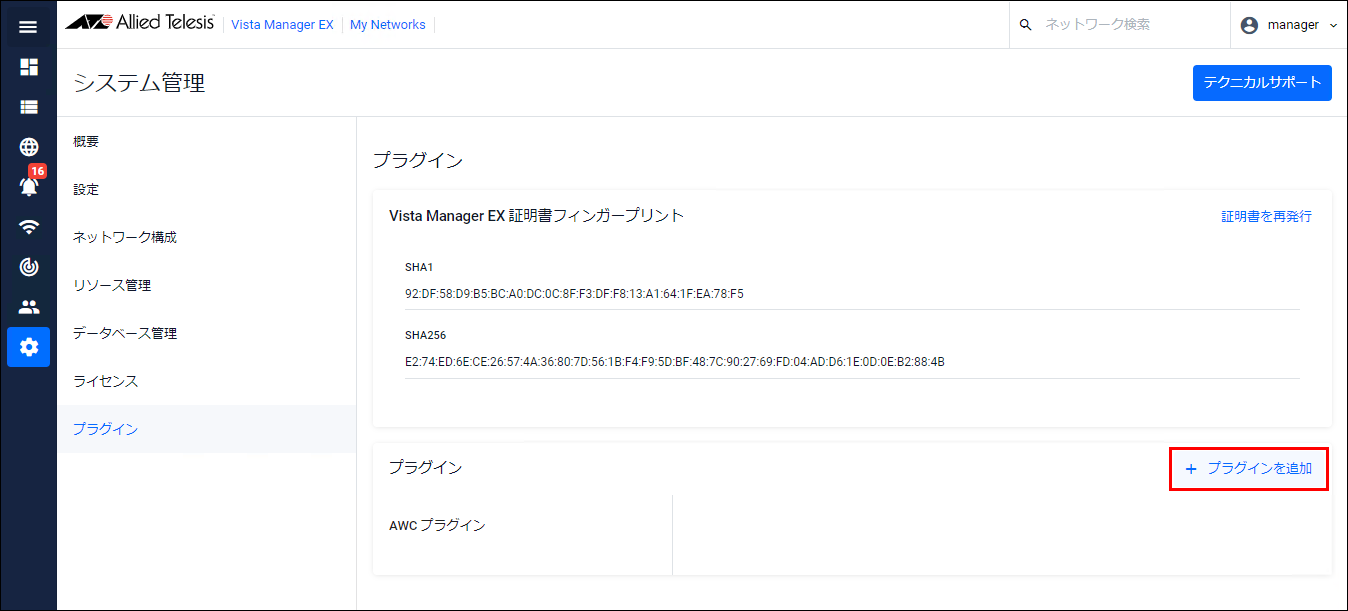Go to ライセンス section

105,382
